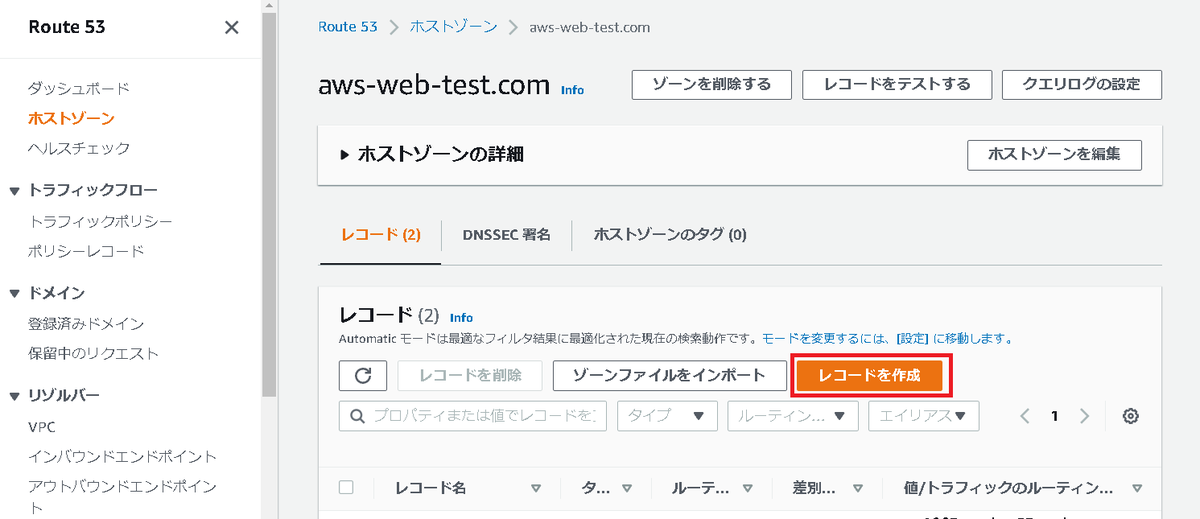Switch to the ホストゾーンのタグ tab
Image resolution: width=1200 pixels, height=519 pixels.
[x=670, y=235]
